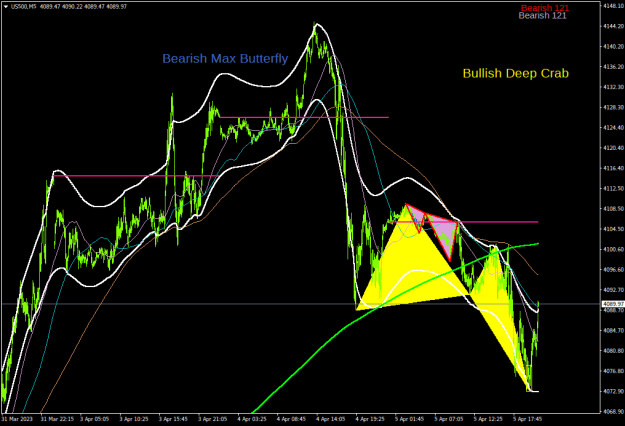Click the 4112.50 price axis label
Image resolution: width=625 pixels, height=426 pixels.
point(613,188)
